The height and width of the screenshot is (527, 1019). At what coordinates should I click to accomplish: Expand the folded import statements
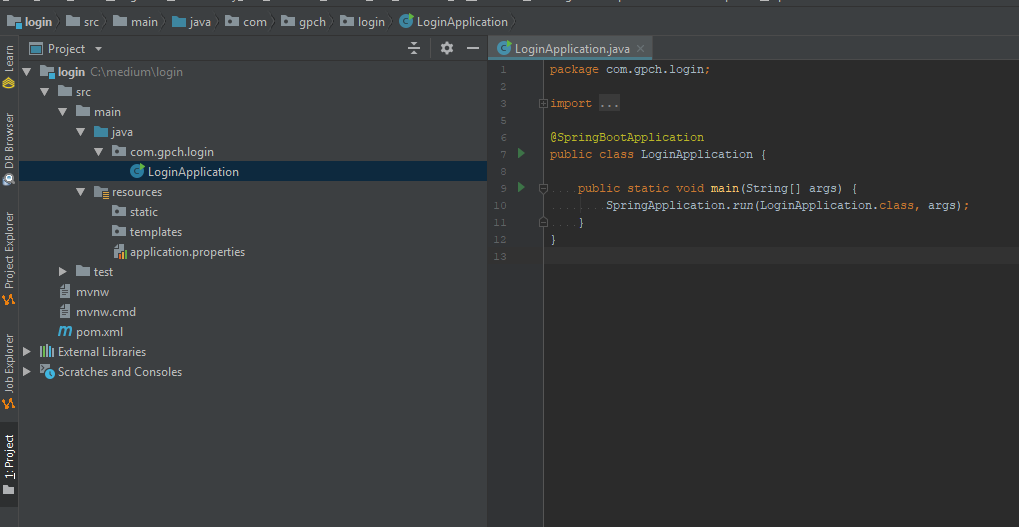543,103
